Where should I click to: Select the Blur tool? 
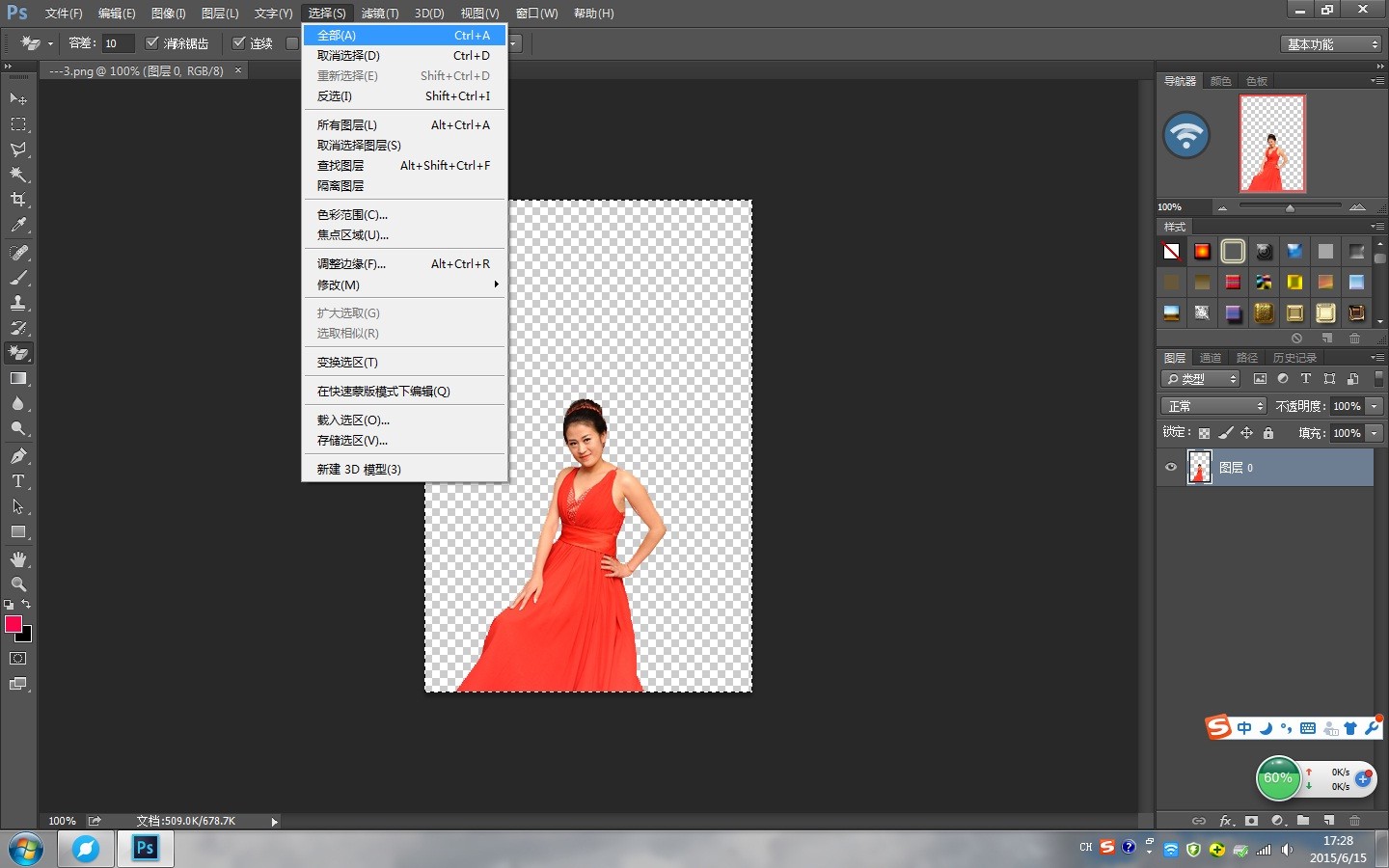tap(18, 403)
